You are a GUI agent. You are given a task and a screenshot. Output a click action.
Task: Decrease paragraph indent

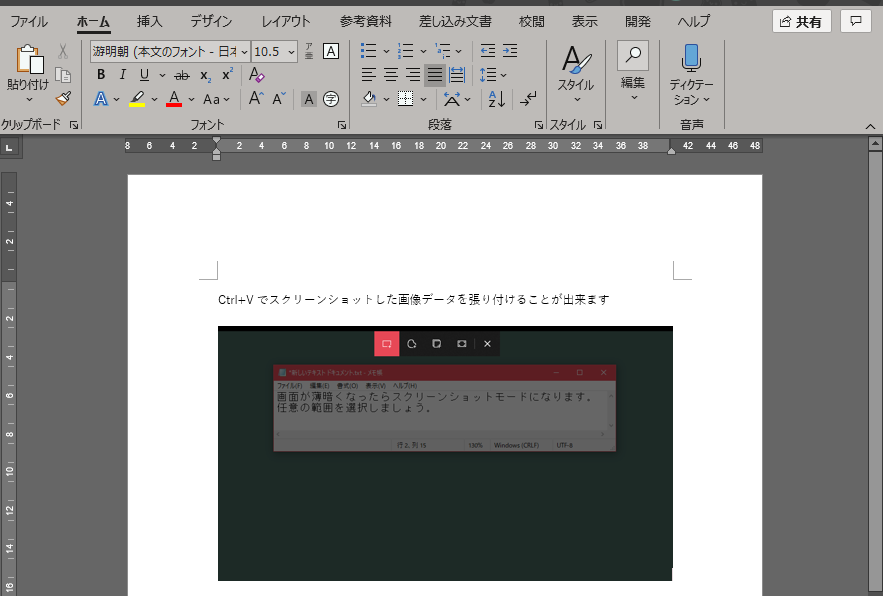click(488, 51)
